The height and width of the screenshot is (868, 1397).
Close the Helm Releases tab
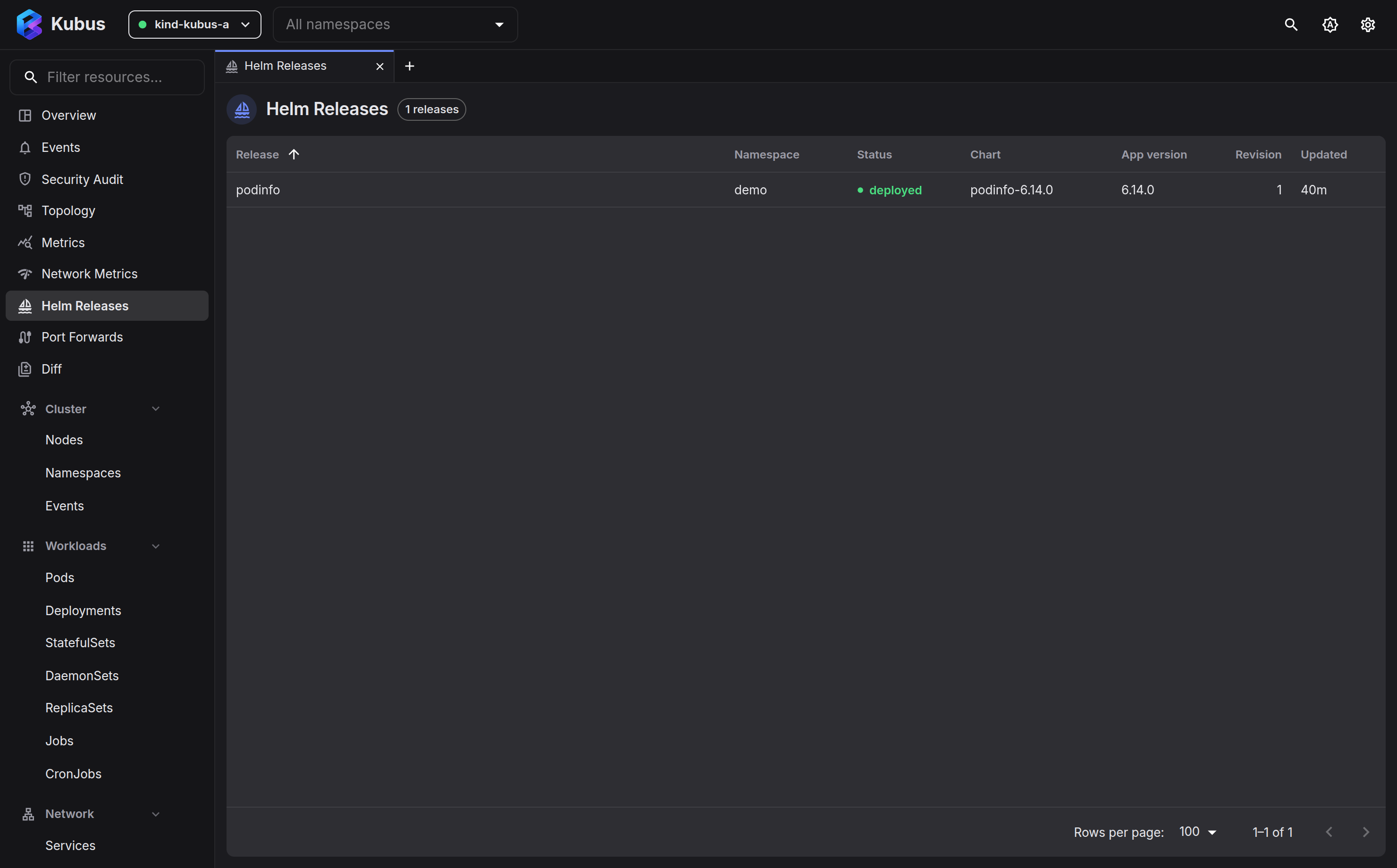click(379, 67)
